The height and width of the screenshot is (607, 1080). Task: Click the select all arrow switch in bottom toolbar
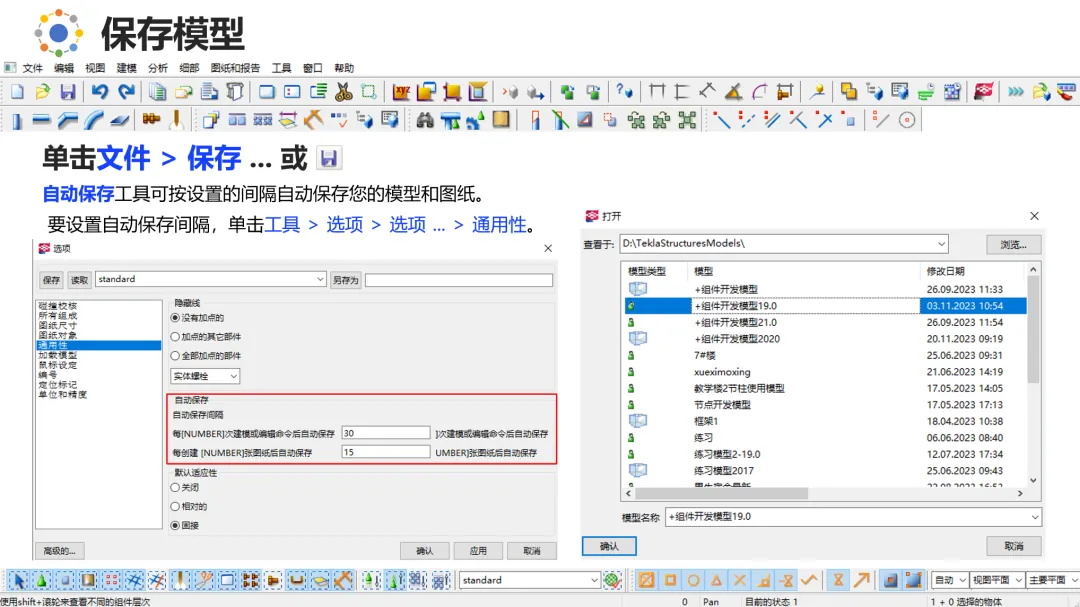click(18, 580)
